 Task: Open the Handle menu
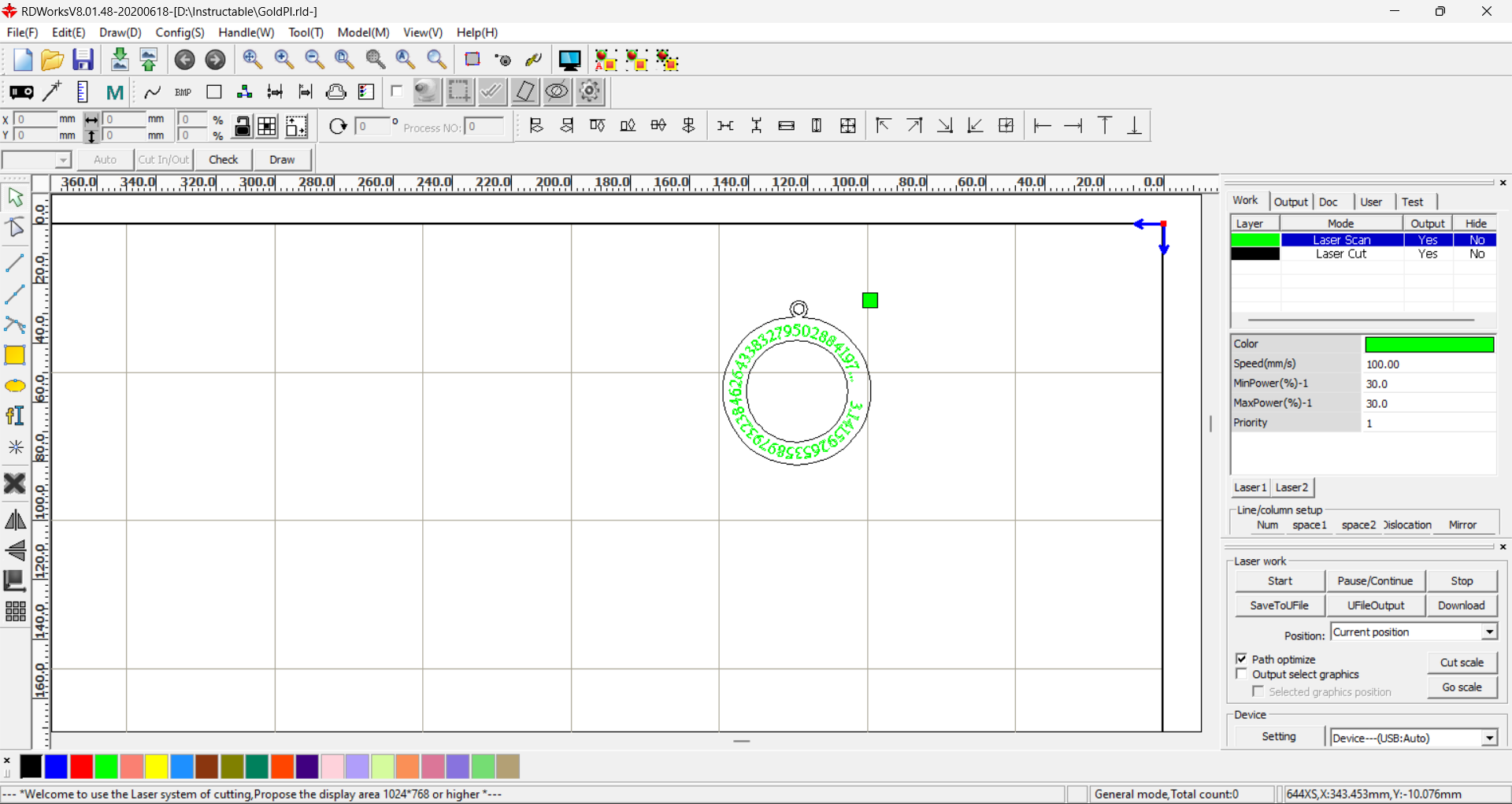tap(246, 32)
